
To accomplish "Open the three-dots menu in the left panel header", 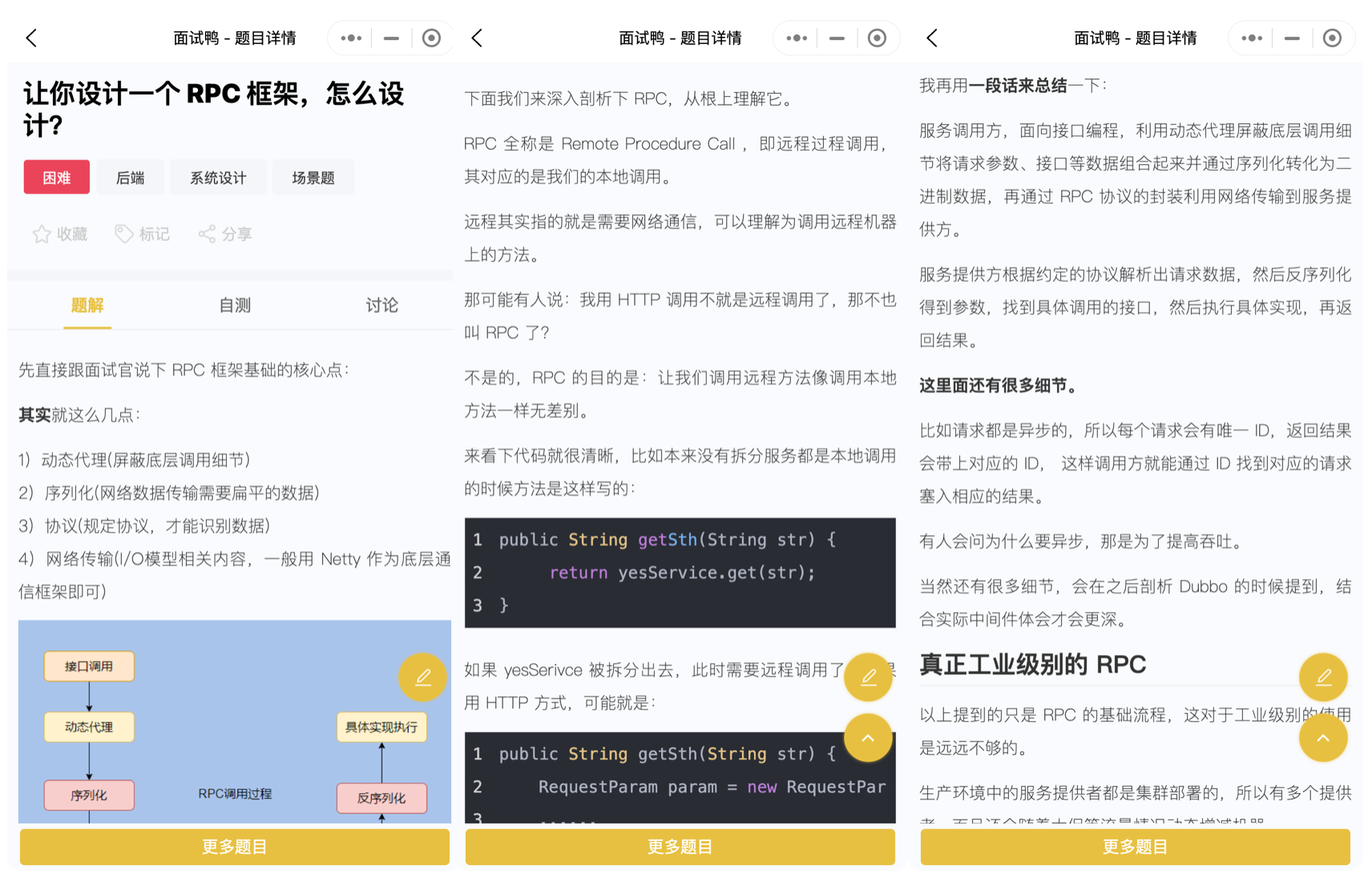I will coord(351,38).
